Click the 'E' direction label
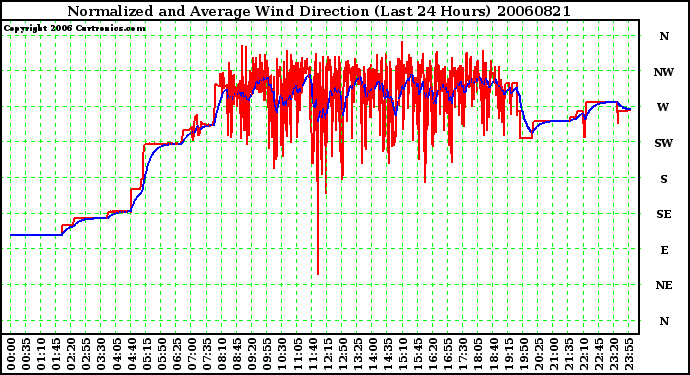This screenshot has width=690, height=375. (664, 250)
